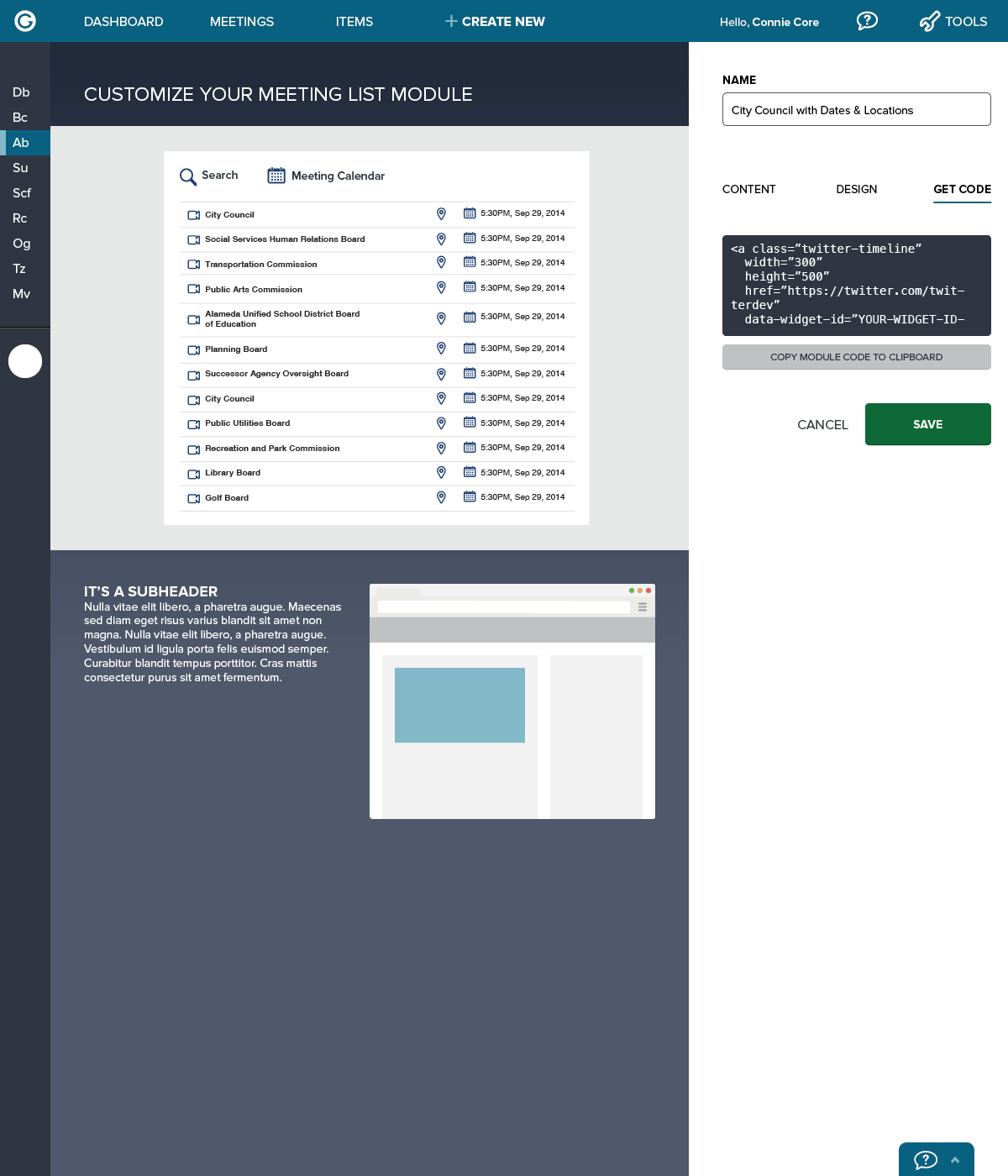Select Tz in the sidebar
Viewport: 1008px width, 1176px height.
(19, 269)
